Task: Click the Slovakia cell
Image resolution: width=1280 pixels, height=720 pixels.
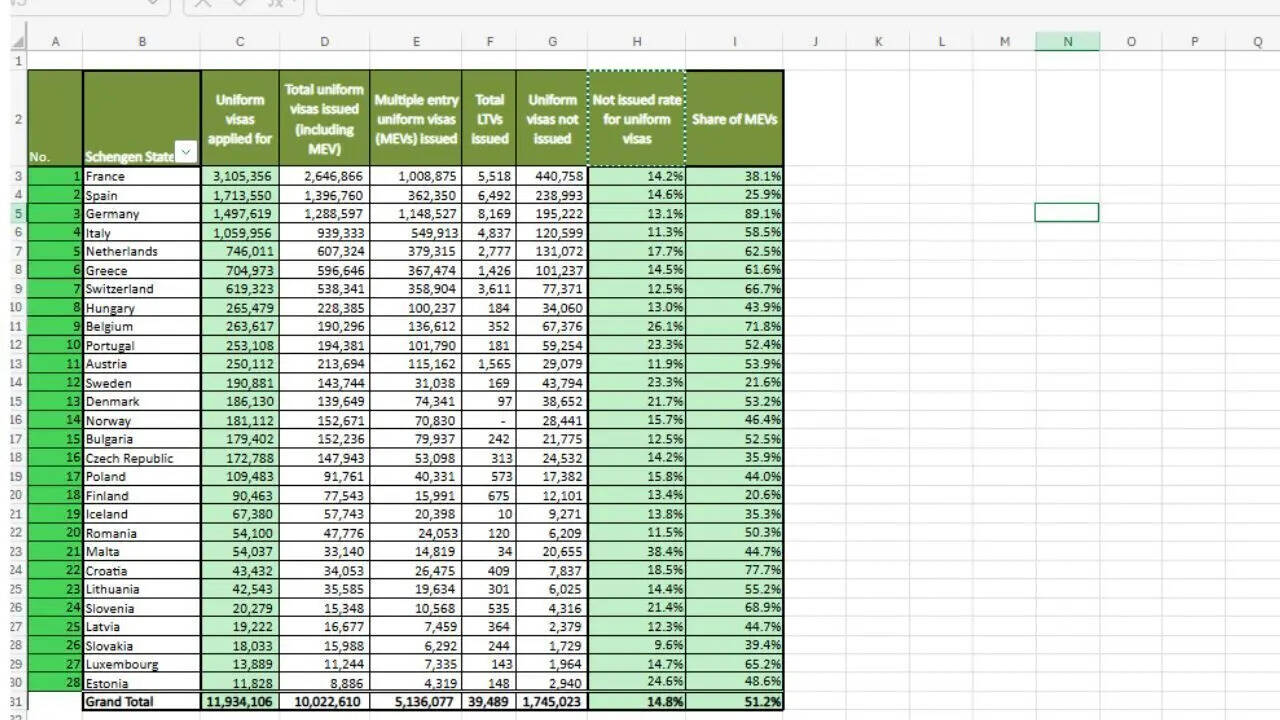Action: pos(141,645)
